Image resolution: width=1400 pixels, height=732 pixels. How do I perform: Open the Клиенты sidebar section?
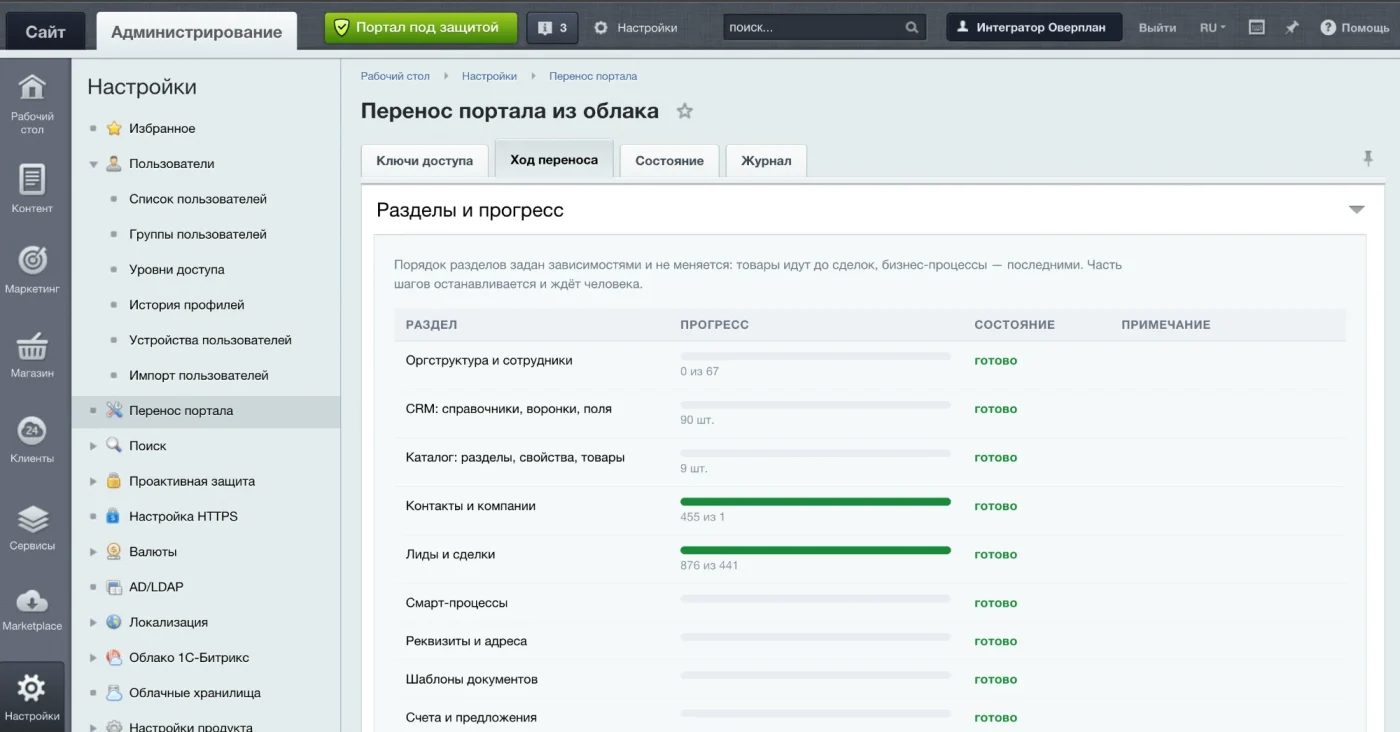click(x=33, y=440)
